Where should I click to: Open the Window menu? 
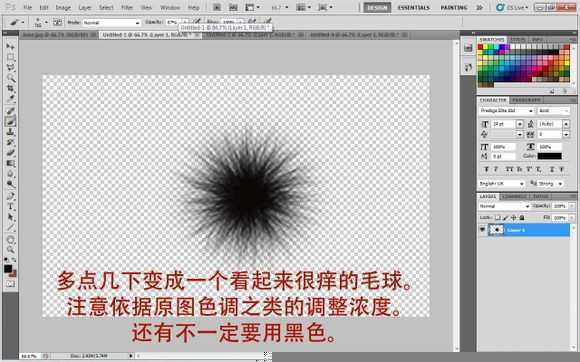[x=170, y=7]
